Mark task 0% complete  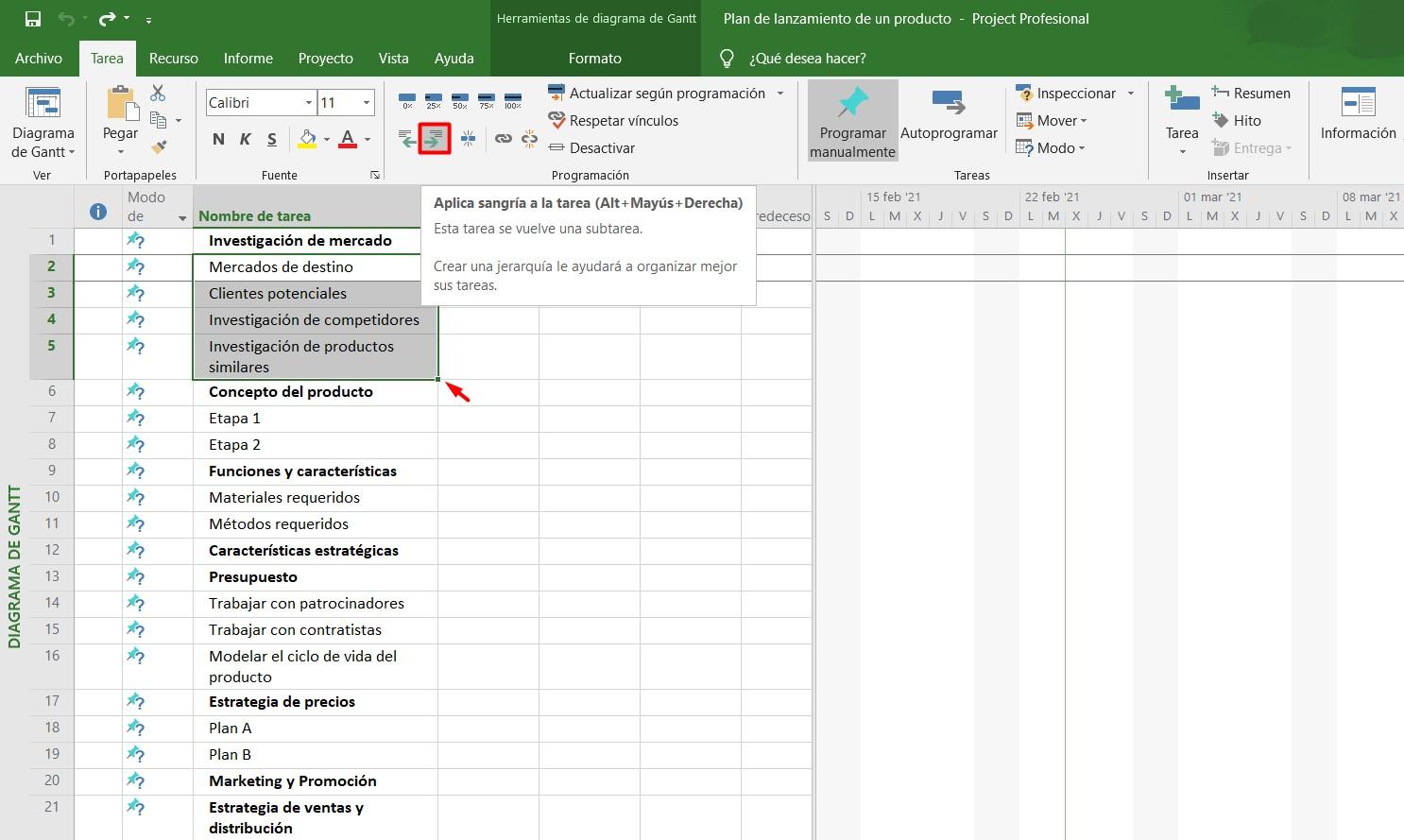[x=407, y=101]
